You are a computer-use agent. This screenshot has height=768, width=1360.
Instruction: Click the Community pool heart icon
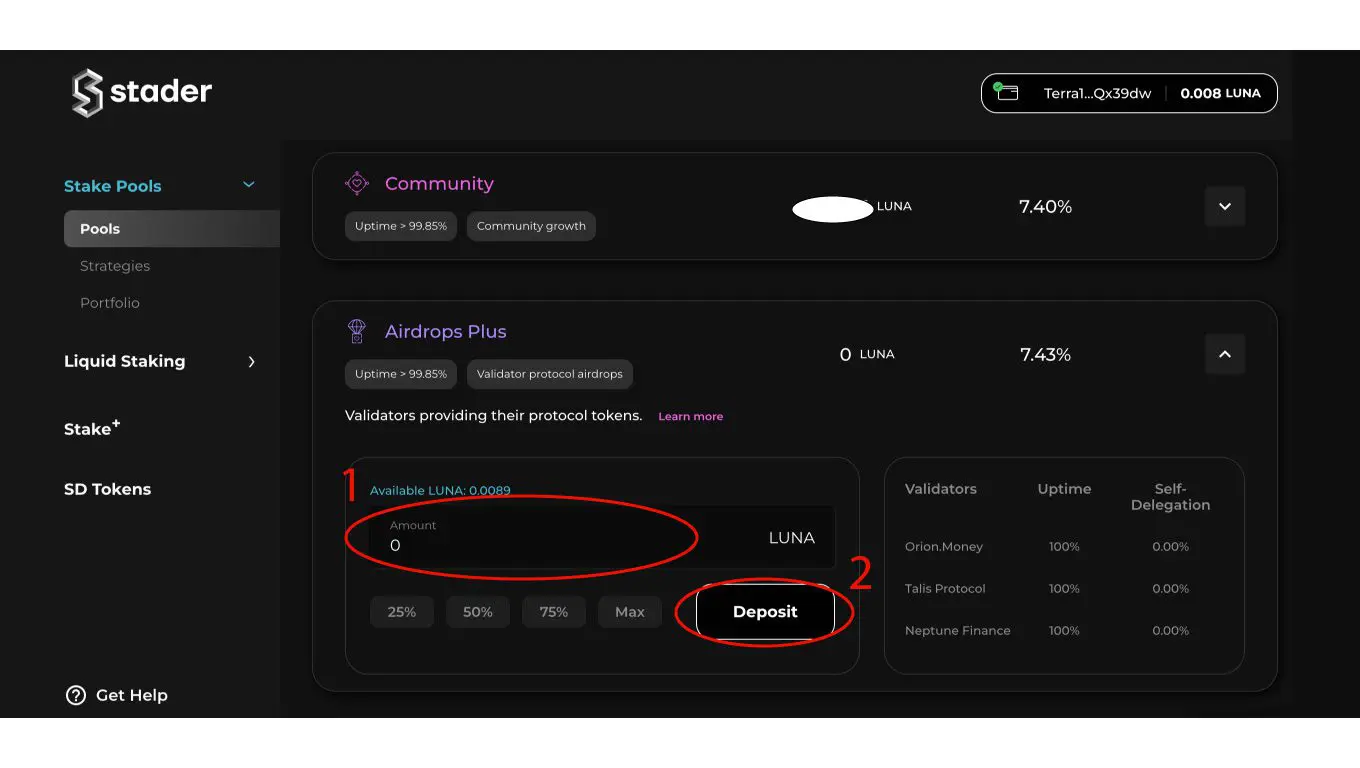(x=357, y=183)
